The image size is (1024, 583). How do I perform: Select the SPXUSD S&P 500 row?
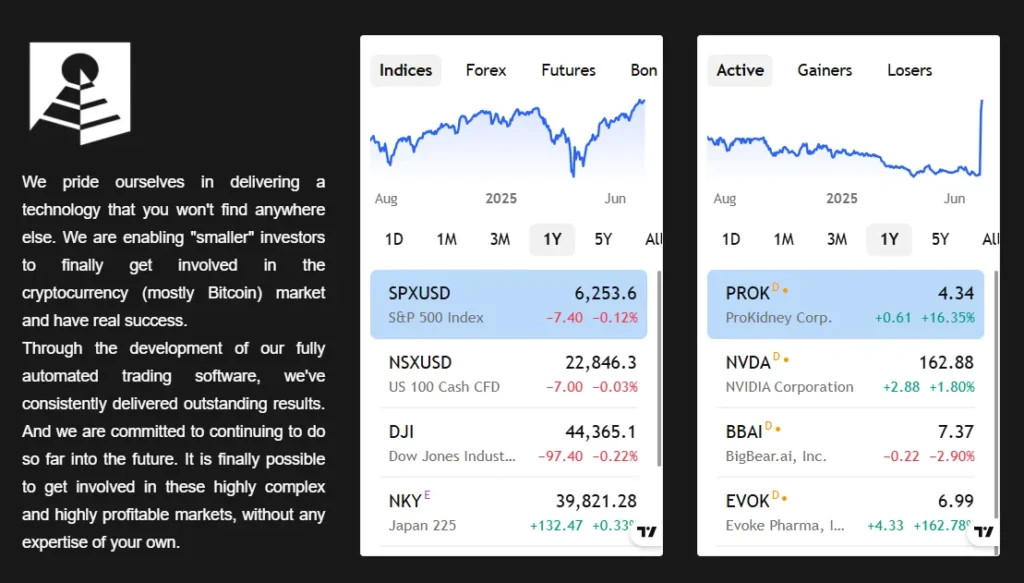(508, 304)
